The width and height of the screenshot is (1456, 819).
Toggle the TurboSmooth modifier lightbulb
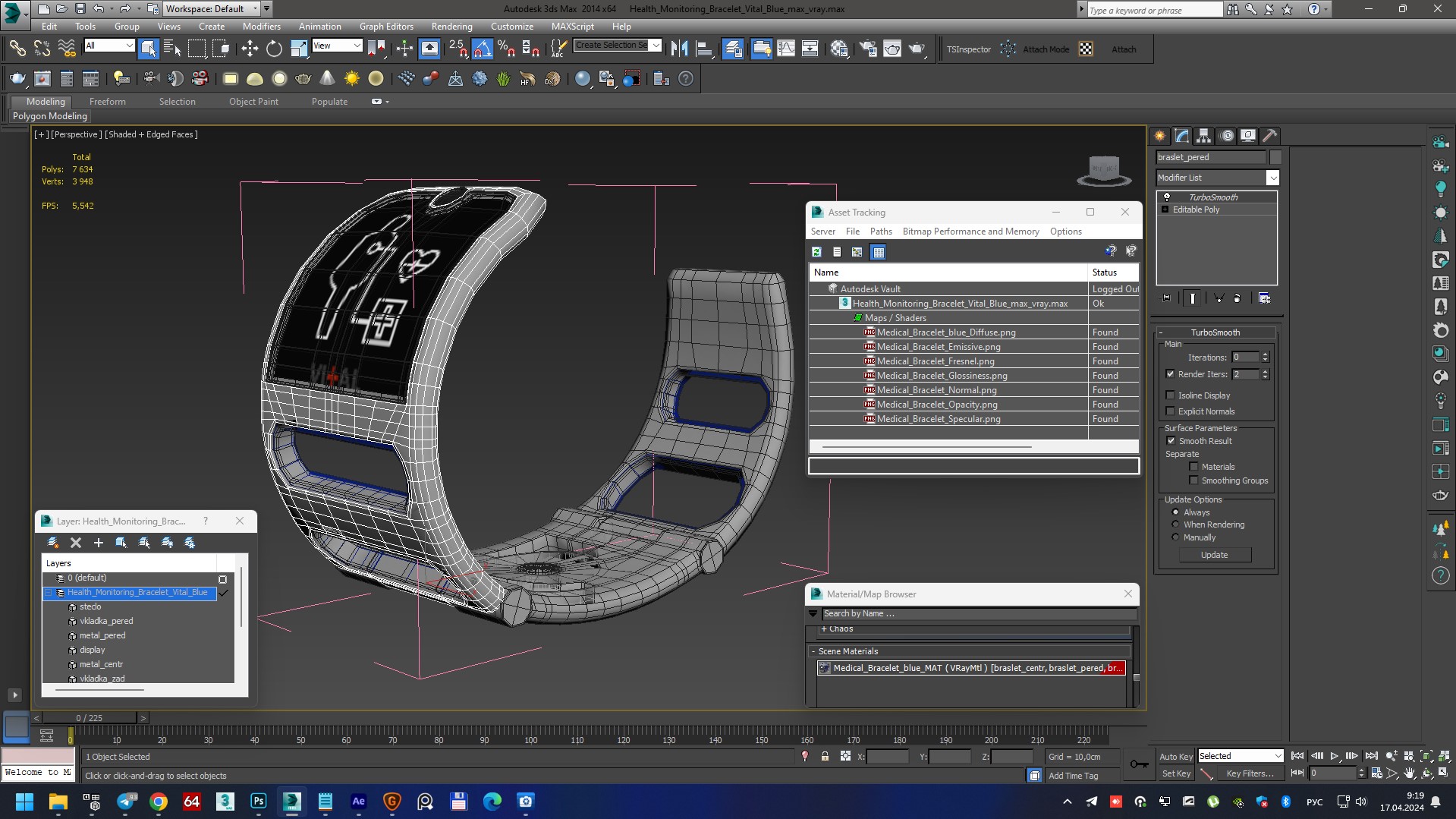[1167, 197]
